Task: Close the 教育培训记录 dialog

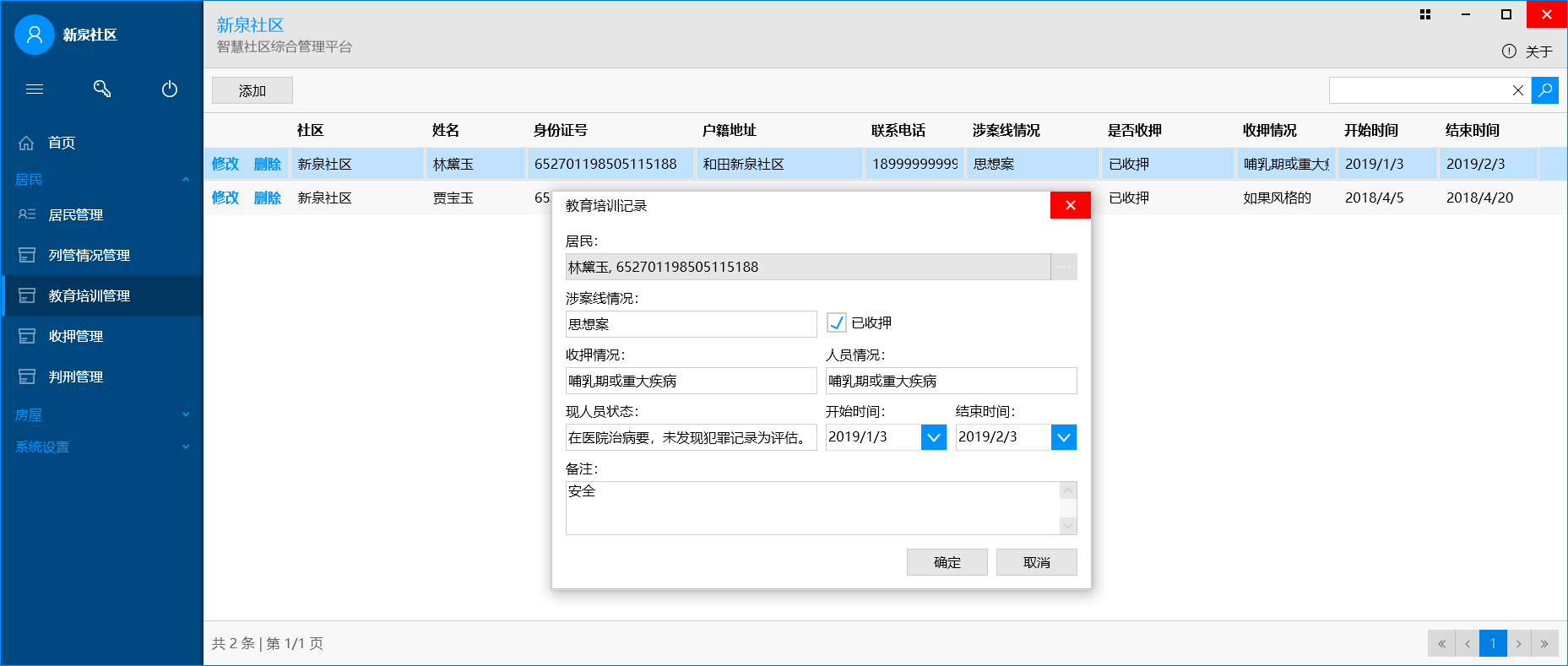Action: click(1070, 205)
